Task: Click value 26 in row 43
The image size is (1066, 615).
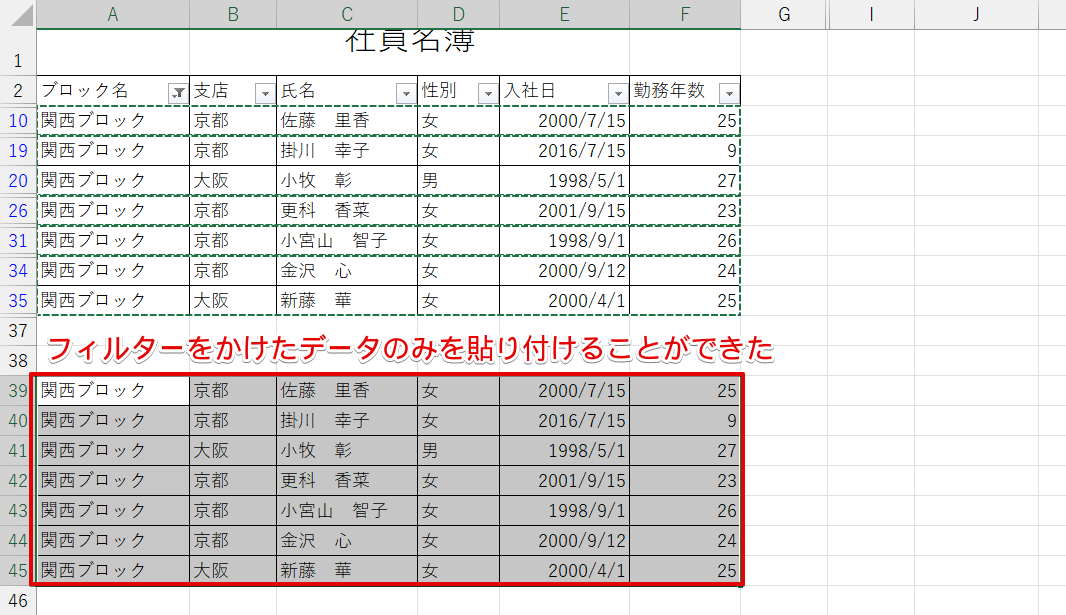Action: pyautogui.click(x=727, y=510)
